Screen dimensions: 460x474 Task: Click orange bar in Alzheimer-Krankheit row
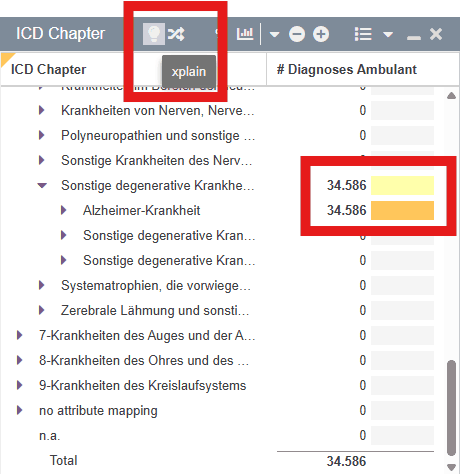pos(402,210)
